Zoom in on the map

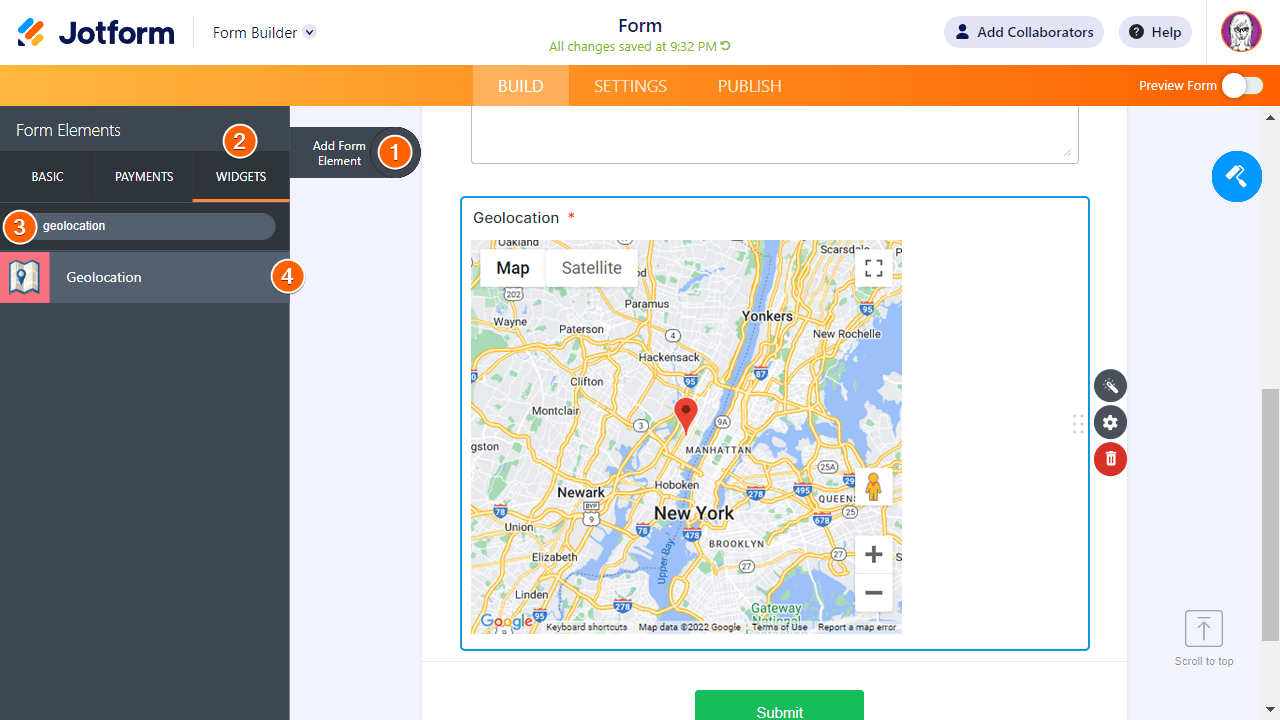[x=873, y=554]
